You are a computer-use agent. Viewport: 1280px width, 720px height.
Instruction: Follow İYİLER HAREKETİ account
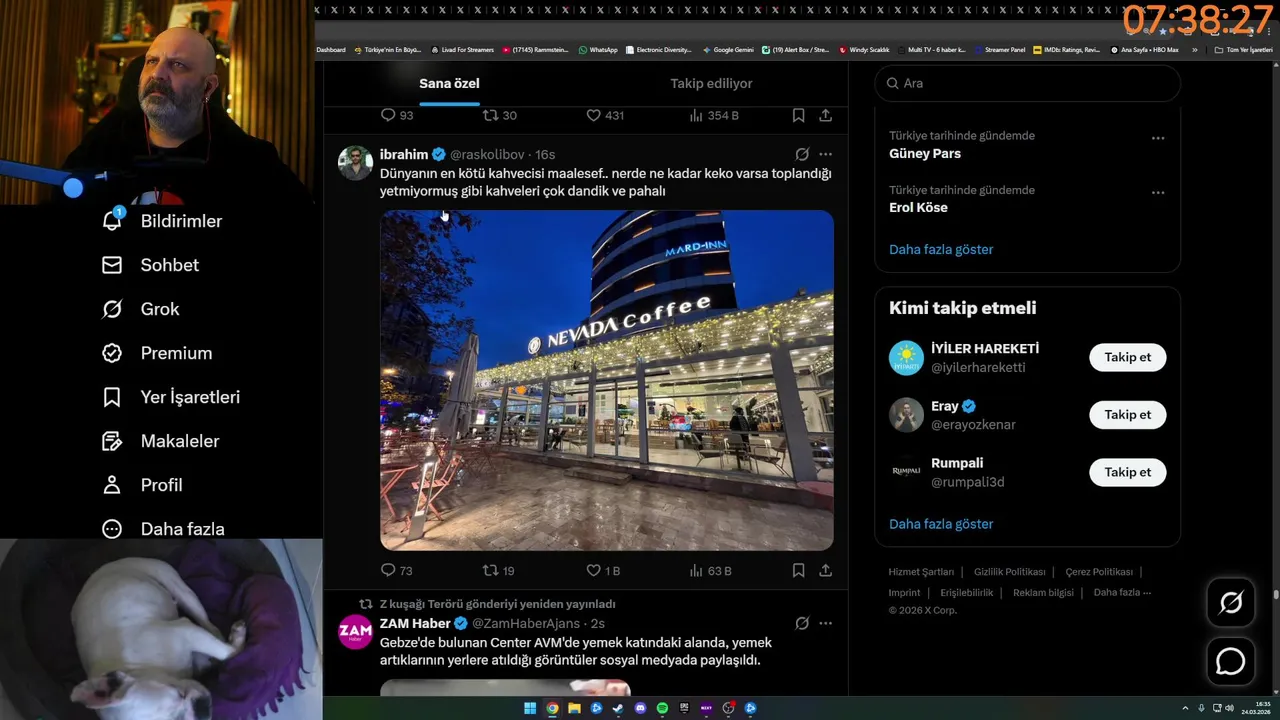tap(1127, 357)
